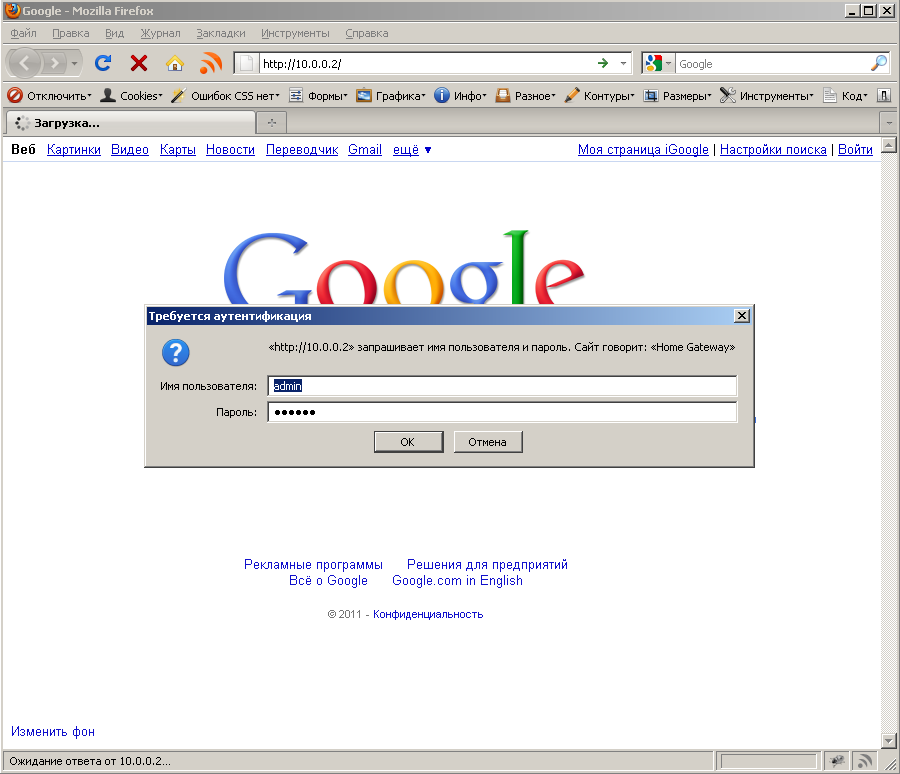Image resolution: width=900 pixels, height=774 pixels.
Task: Click the magnifier icon in search box
Action: [878, 63]
